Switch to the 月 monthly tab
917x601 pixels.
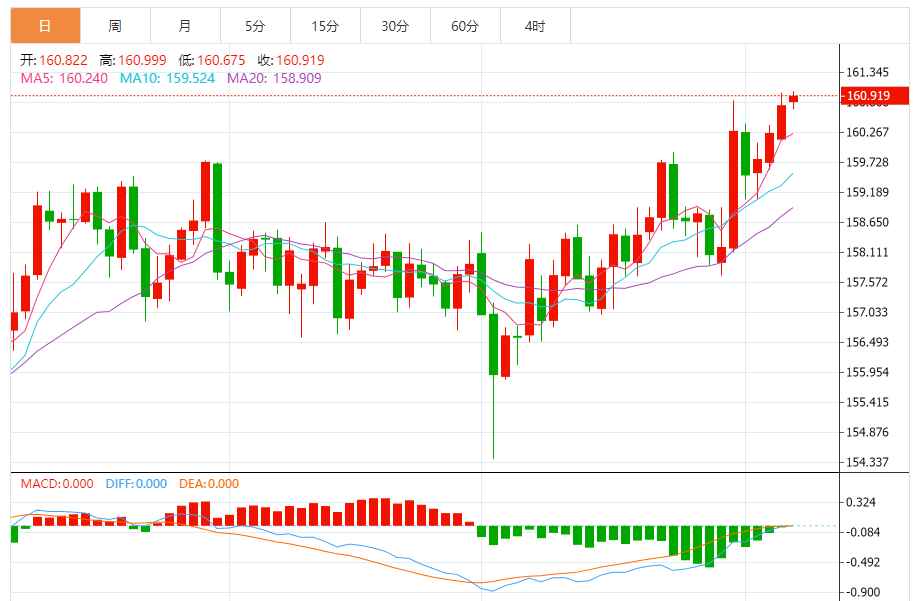coord(185,26)
